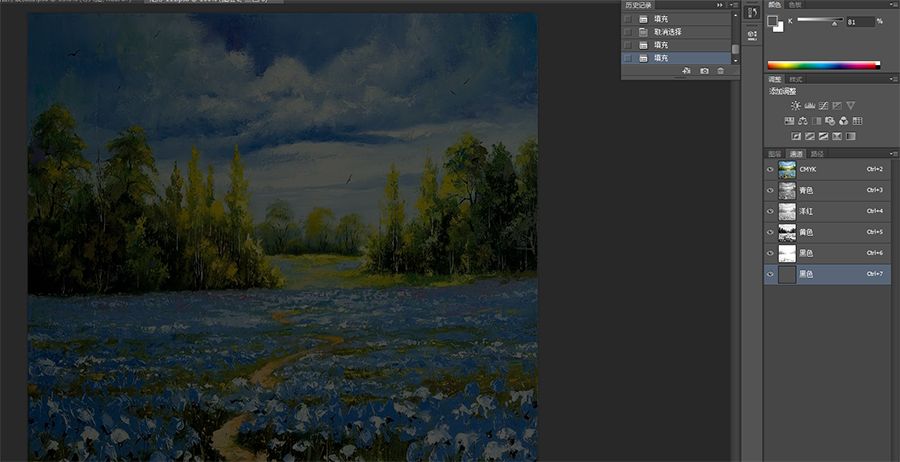Select the 洋红 channel
Screen dimensions: 900x462
tap(828, 211)
